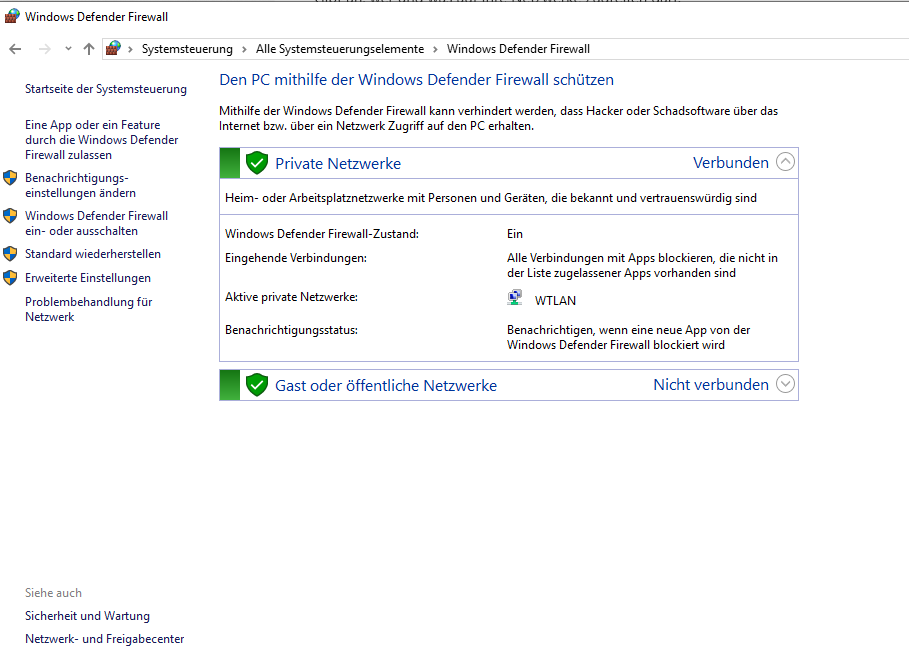Click Gast oder öffentliche Netzwerke heading

(386, 385)
